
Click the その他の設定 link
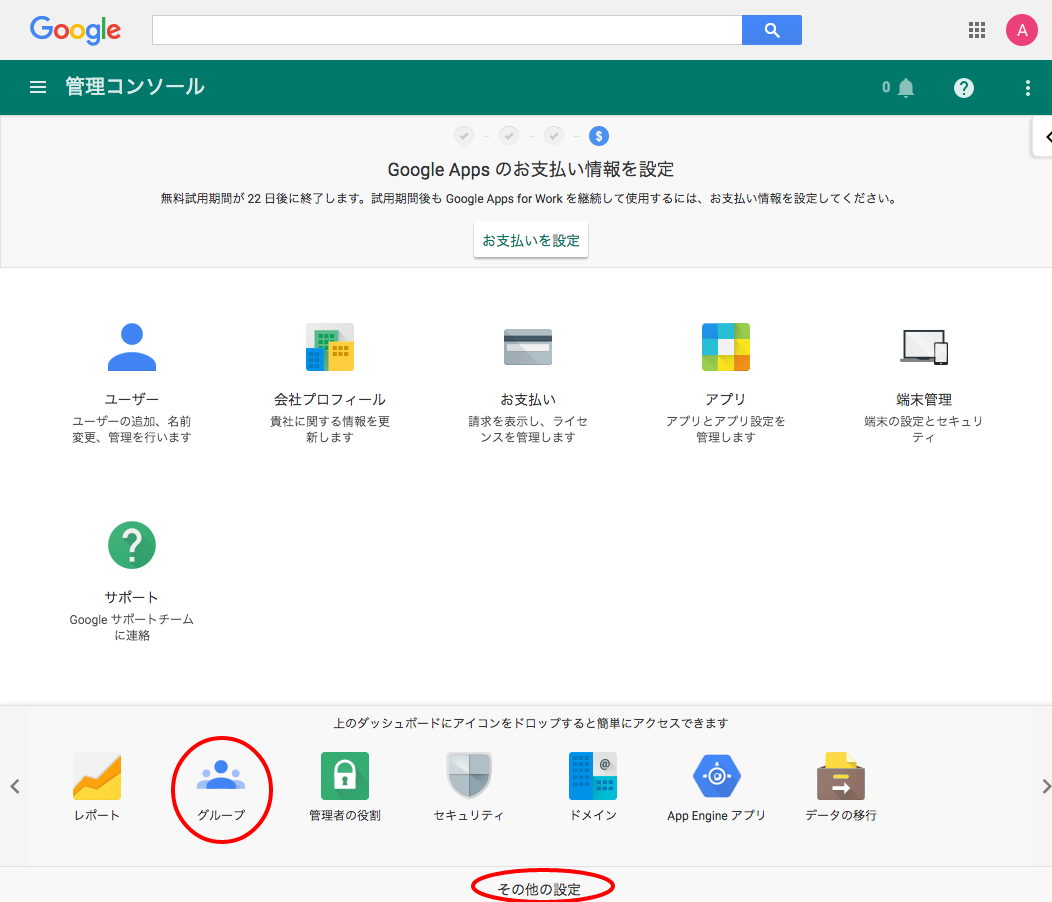[x=539, y=889]
